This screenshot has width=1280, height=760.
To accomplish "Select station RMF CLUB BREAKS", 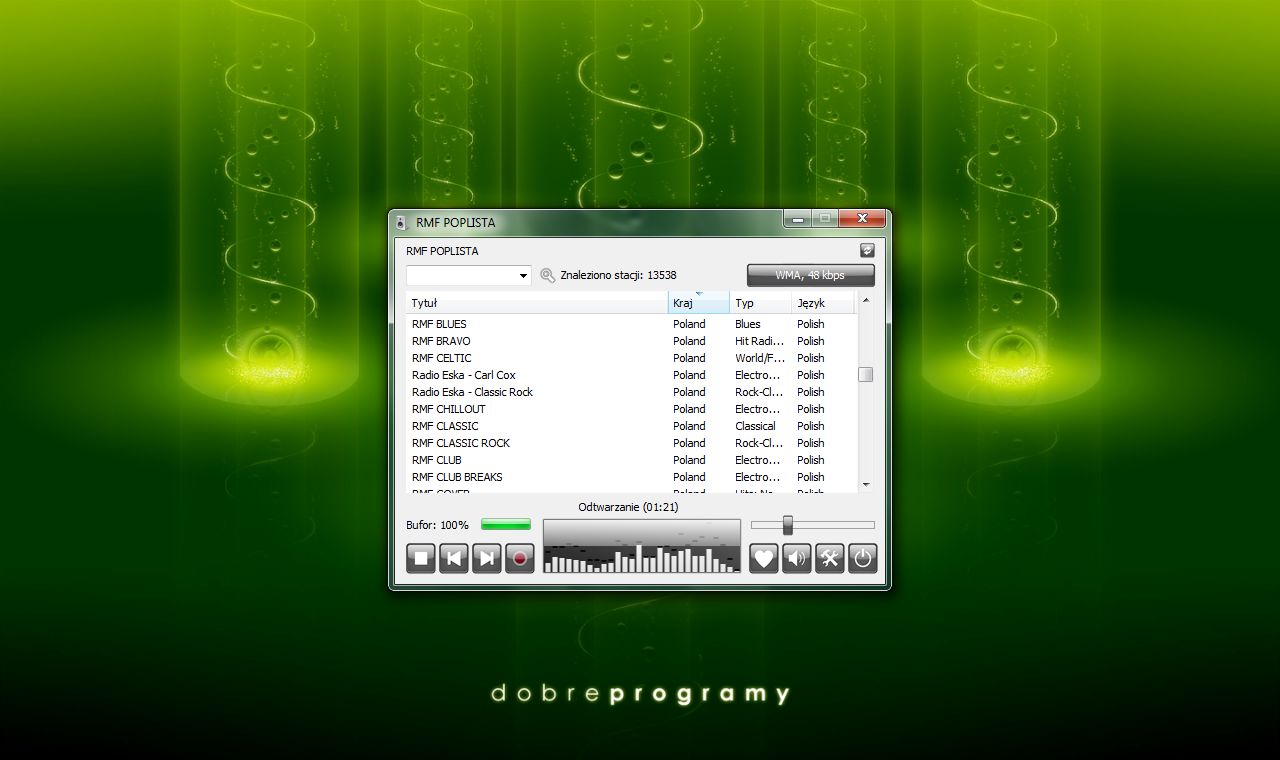I will click(x=457, y=477).
